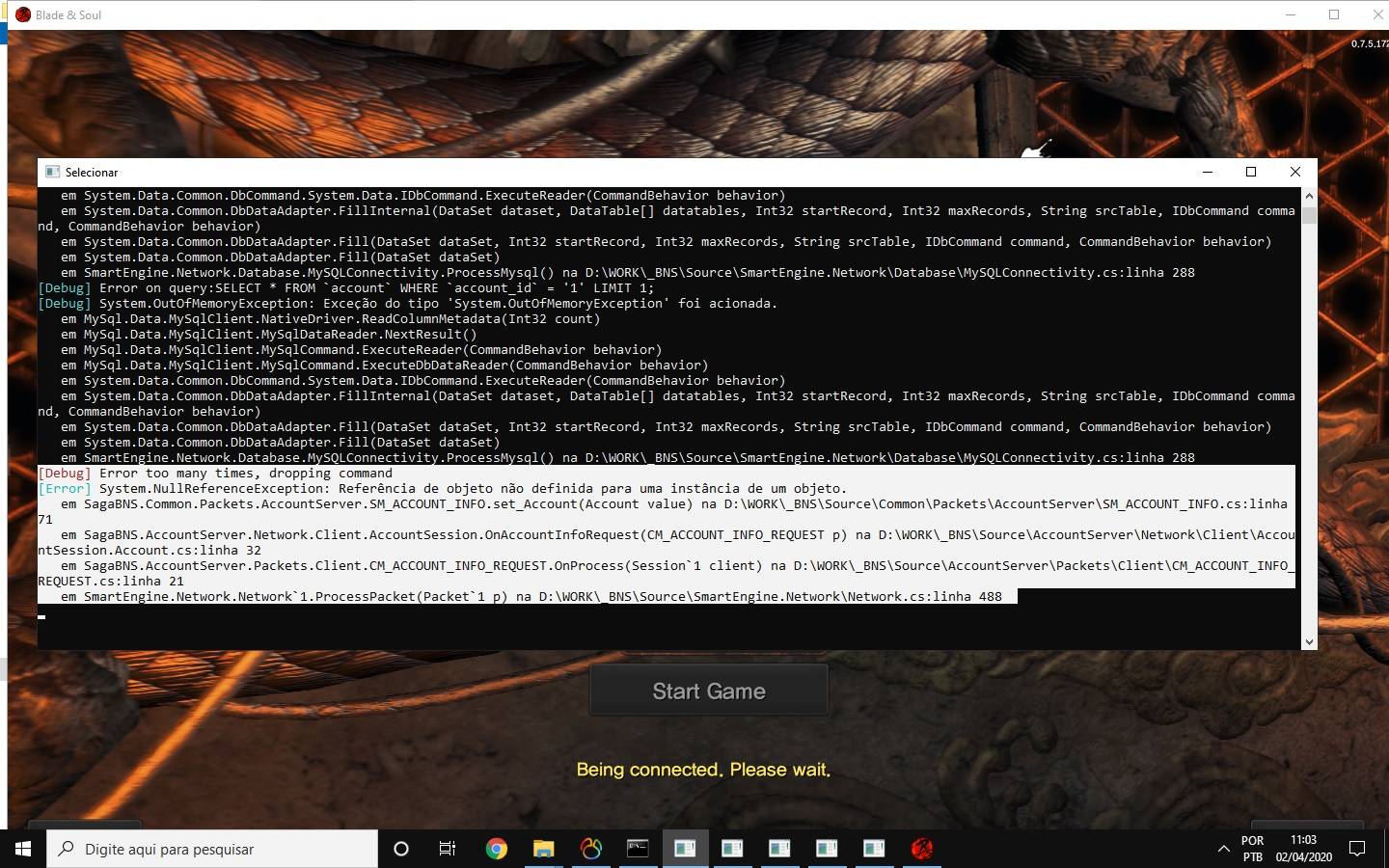Click the console vertical scrollbar thumb
The height and width of the screenshot is (868, 1389).
(x=1309, y=214)
